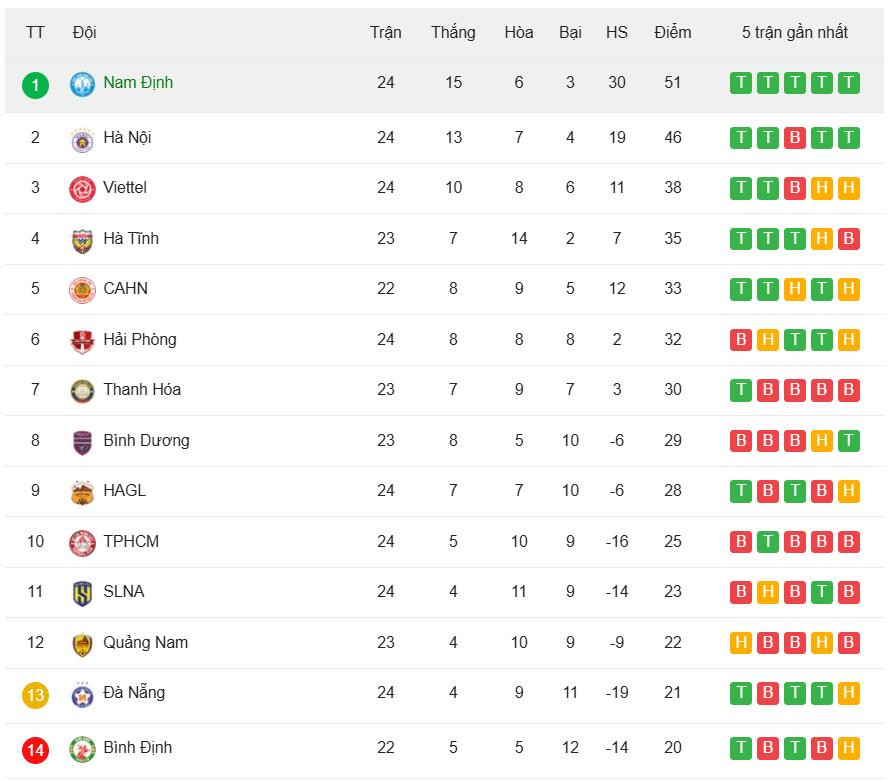
Task: Click the Bình Định team logo
Action: coord(82,749)
